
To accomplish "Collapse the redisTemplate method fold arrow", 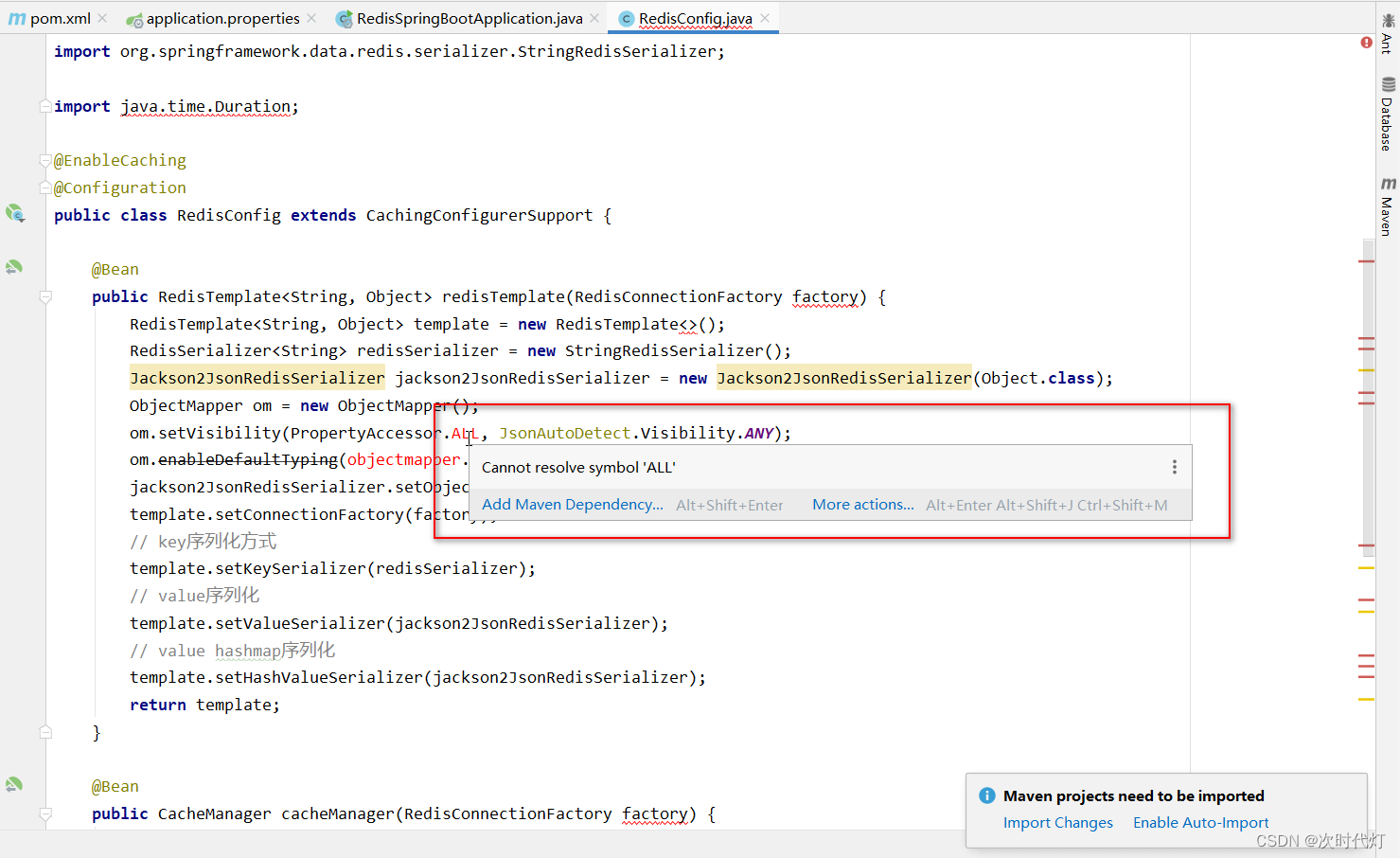I will [44, 296].
